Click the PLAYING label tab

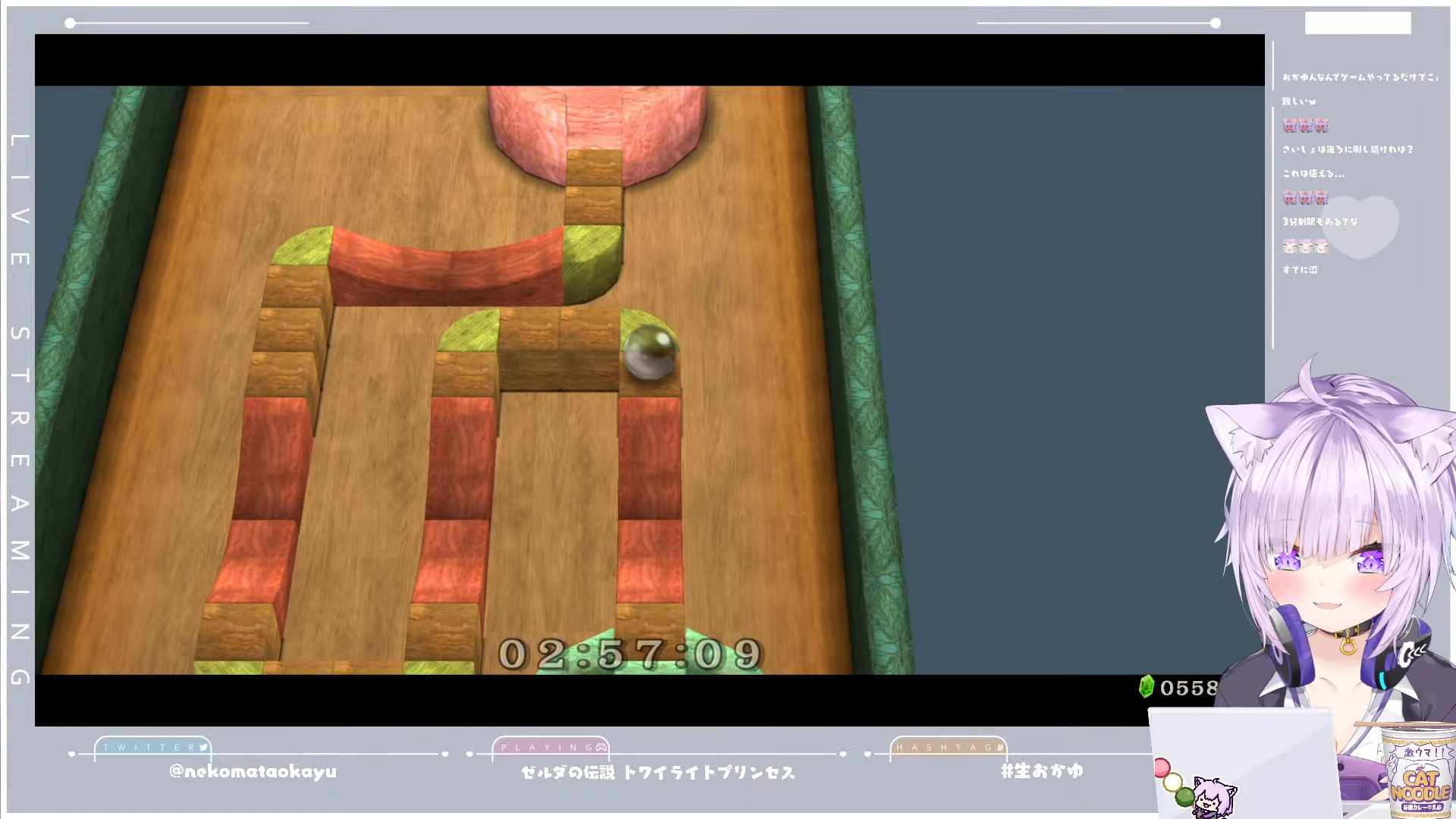(551, 747)
